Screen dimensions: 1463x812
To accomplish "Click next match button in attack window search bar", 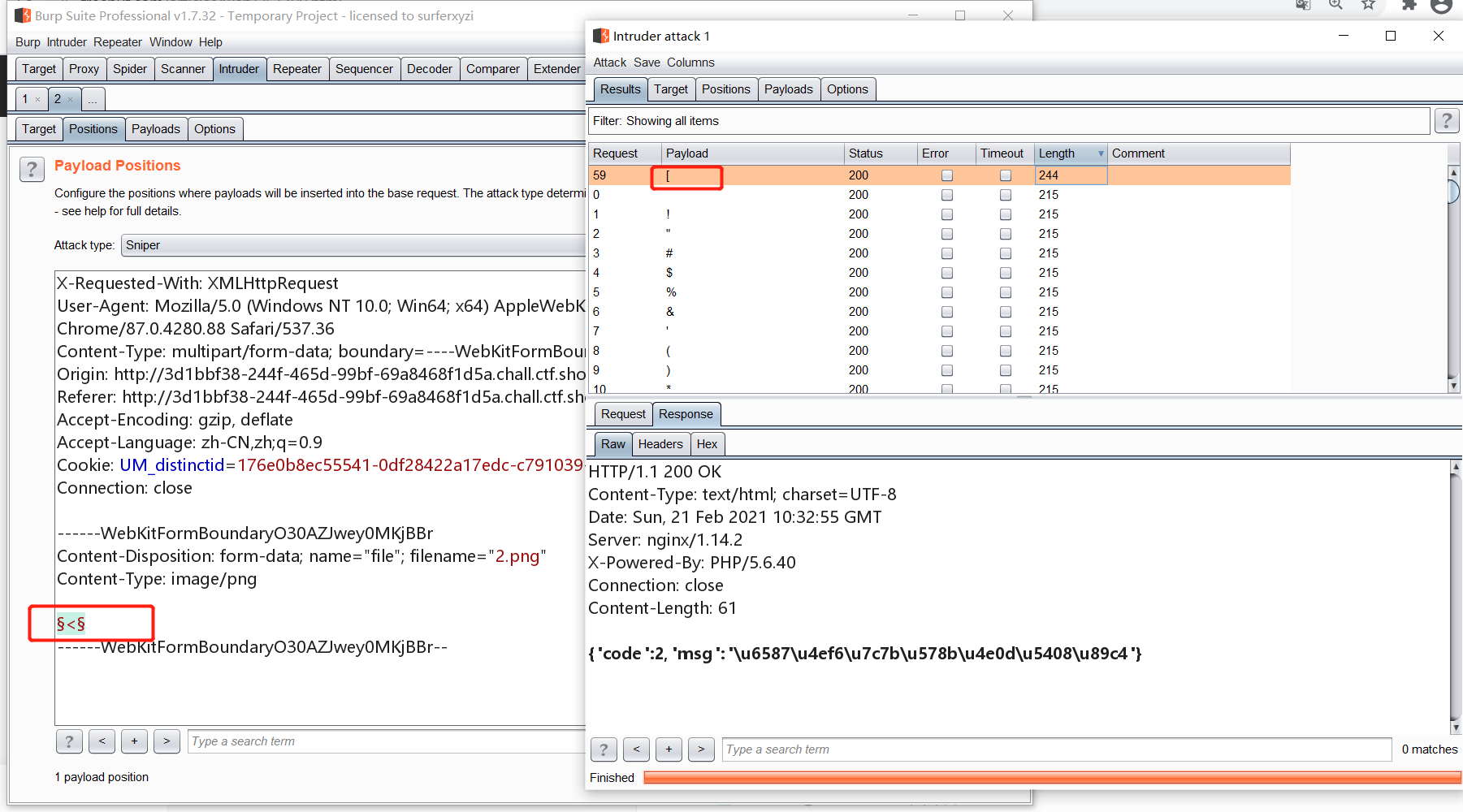I will click(x=701, y=749).
